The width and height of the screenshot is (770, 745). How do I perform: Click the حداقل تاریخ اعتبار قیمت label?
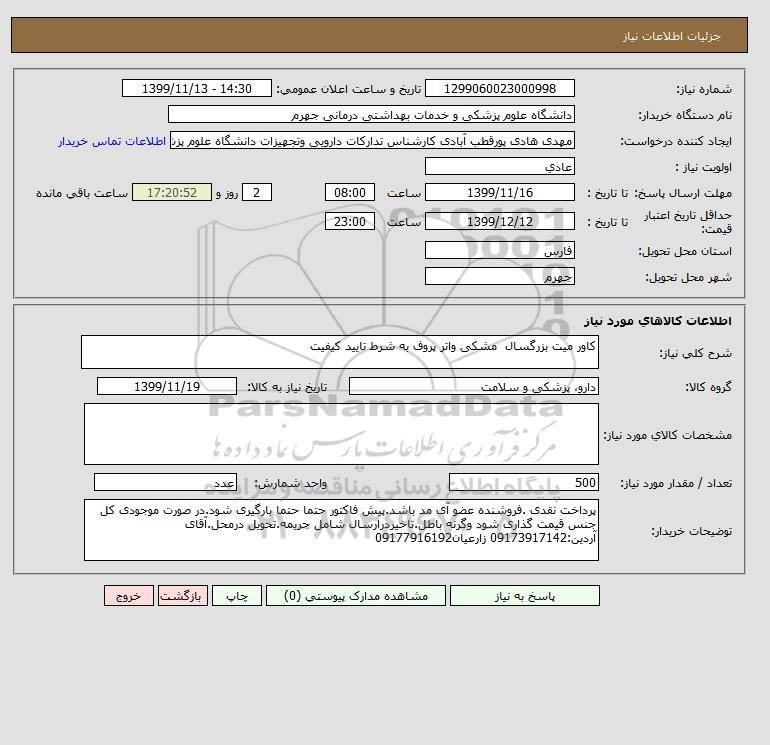point(688,222)
